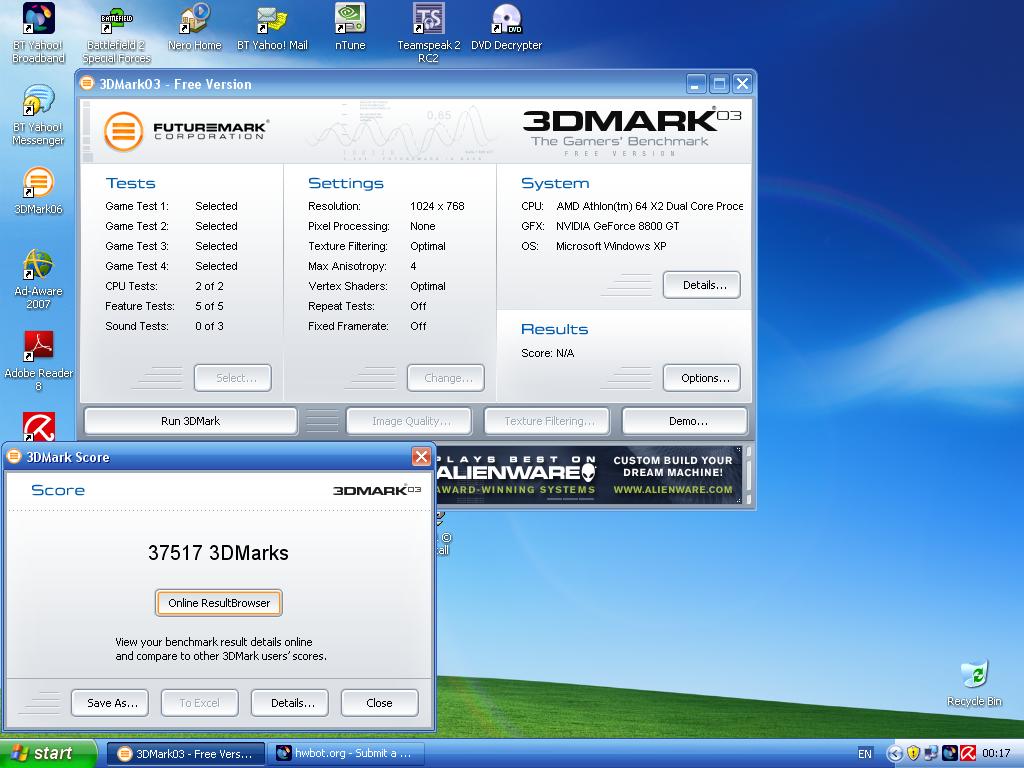The width and height of the screenshot is (1024, 768).
Task: Open the Avira red umbrella desktop icon
Action: point(39,426)
